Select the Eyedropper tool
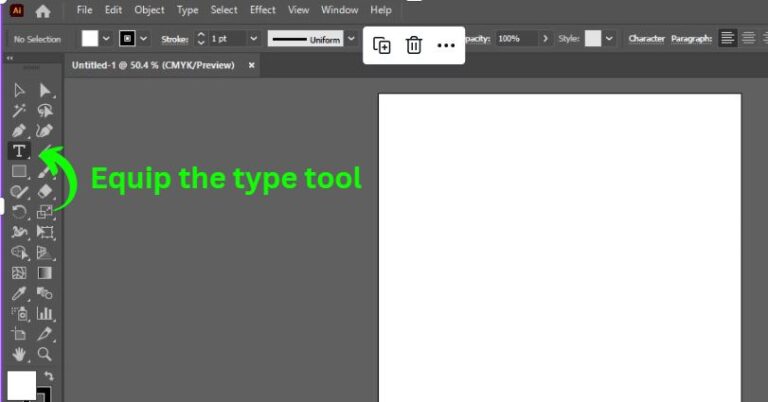This screenshot has height=402, width=768. pos(19,293)
